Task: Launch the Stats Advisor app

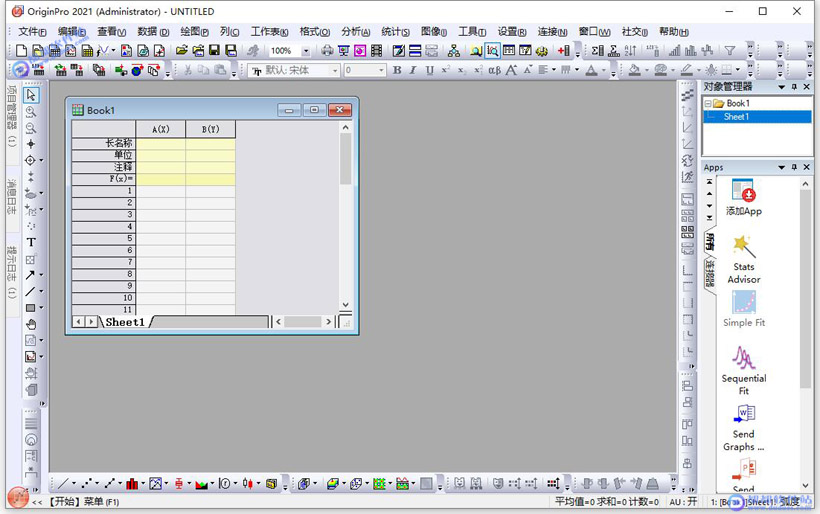Action: coord(743,260)
